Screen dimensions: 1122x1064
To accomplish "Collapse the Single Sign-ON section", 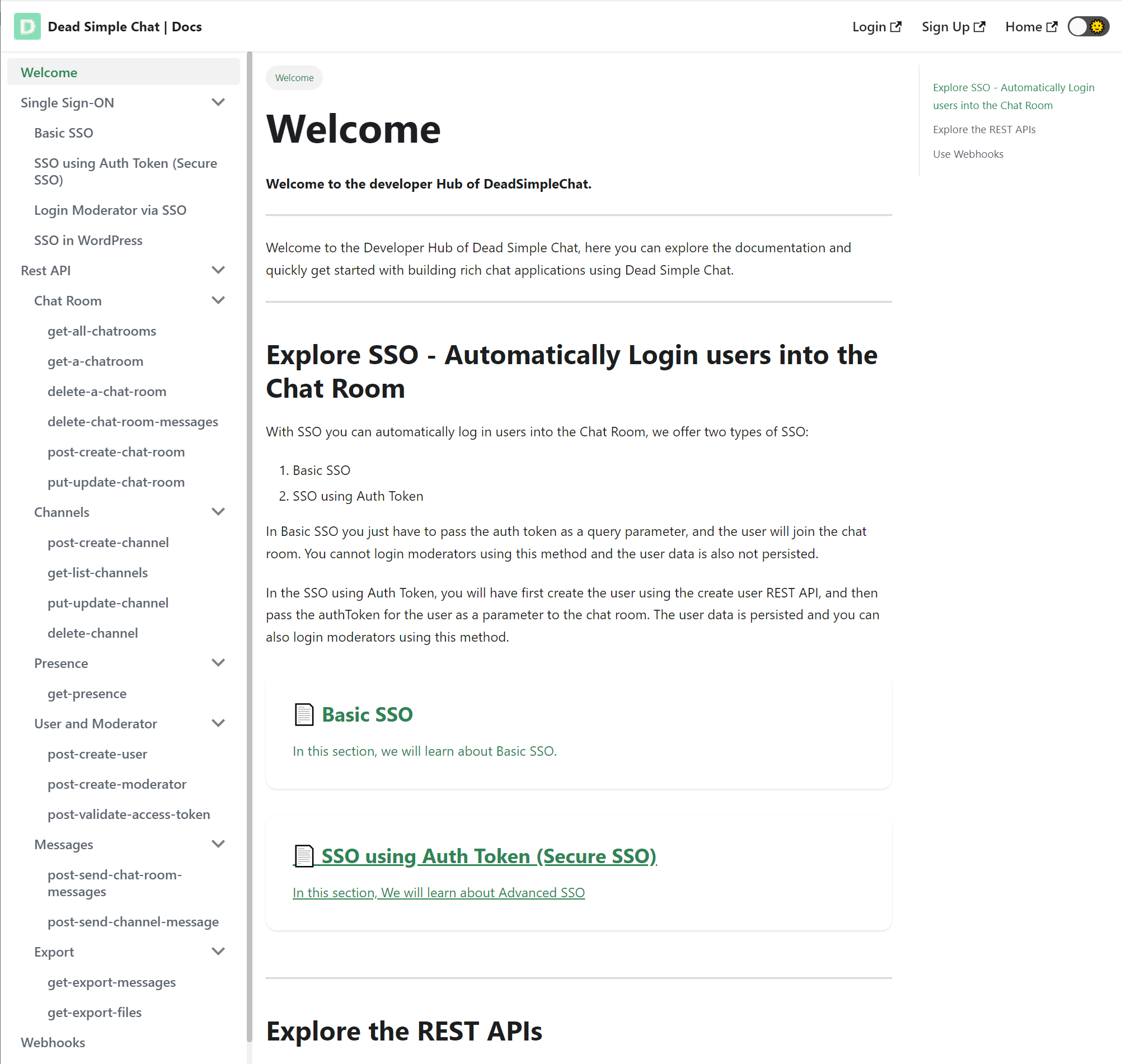I will (218, 102).
